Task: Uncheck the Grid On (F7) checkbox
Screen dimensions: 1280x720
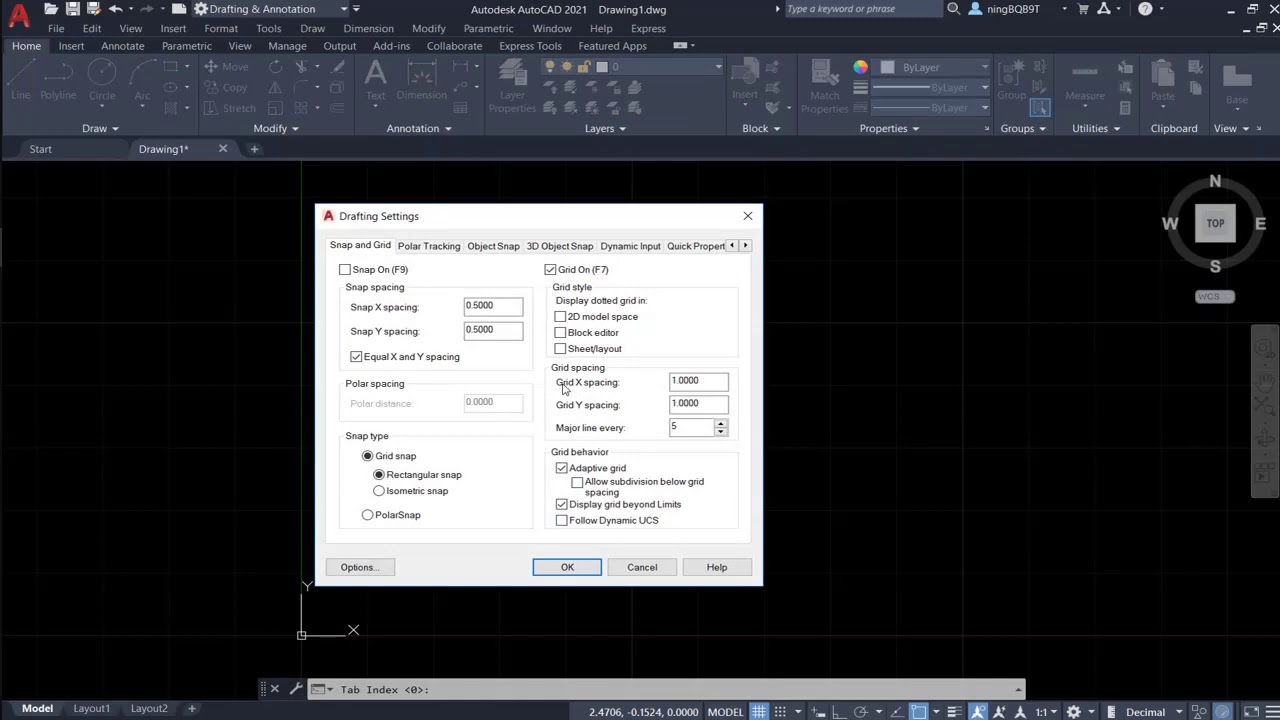Action: 550,270
